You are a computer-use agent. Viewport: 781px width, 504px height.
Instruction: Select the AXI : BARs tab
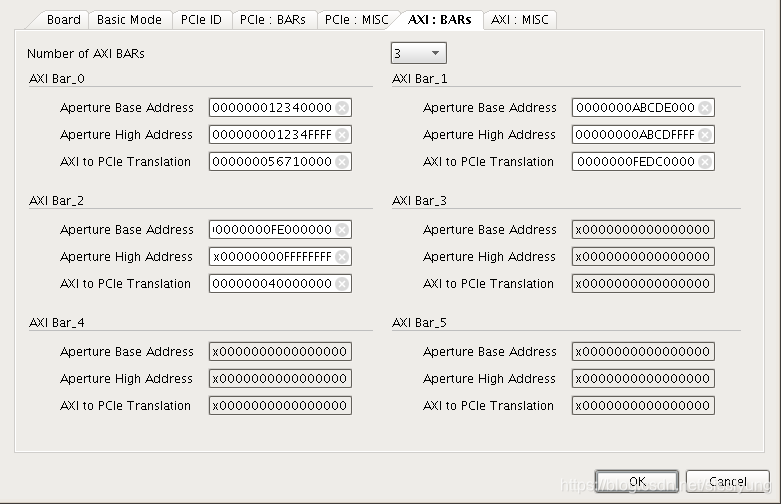tap(439, 20)
